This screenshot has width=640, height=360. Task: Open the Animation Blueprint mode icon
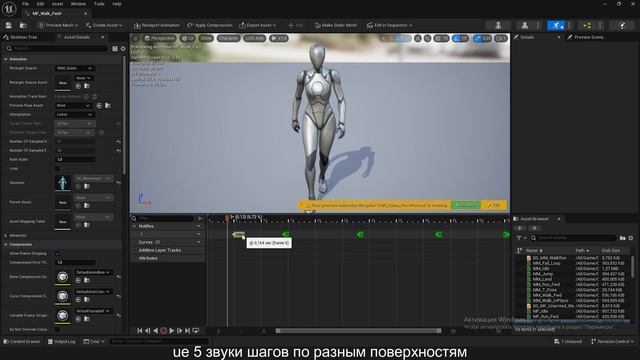point(587,25)
